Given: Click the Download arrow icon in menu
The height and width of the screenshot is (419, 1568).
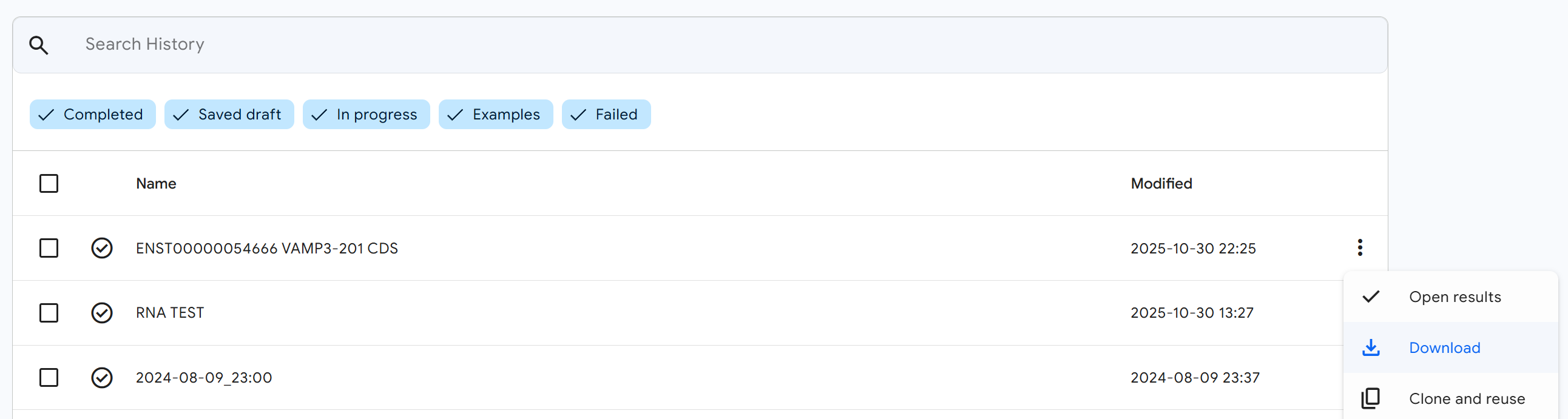Looking at the screenshot, I should [x=1370, y=348].
